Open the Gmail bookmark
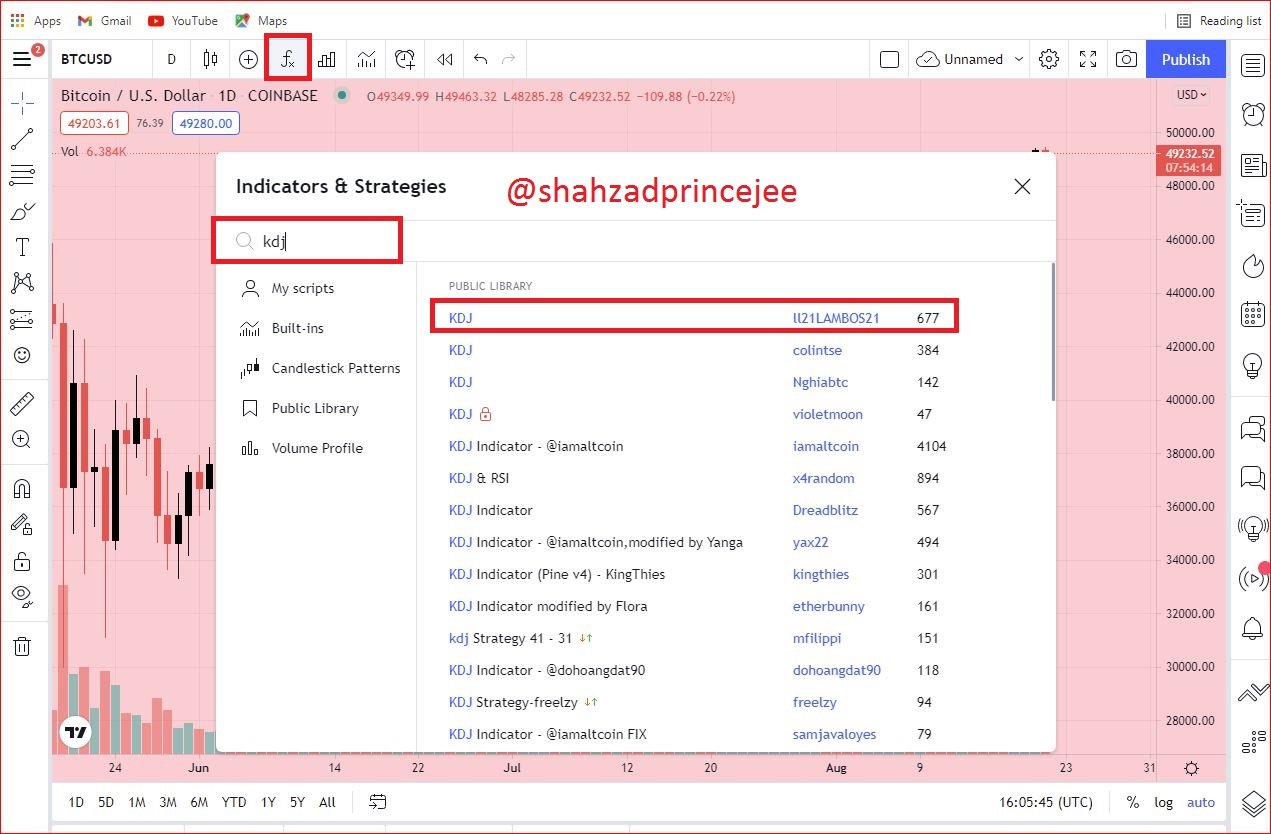The image size is (1271, 834). [x=104, y=20]
